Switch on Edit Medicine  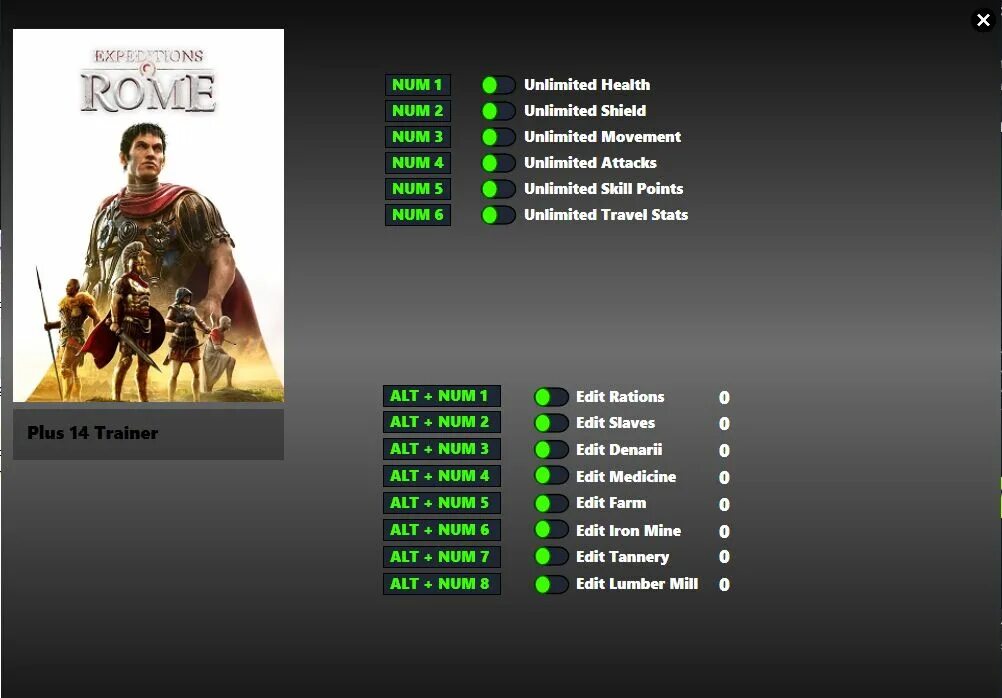click(x=551, y=478)
